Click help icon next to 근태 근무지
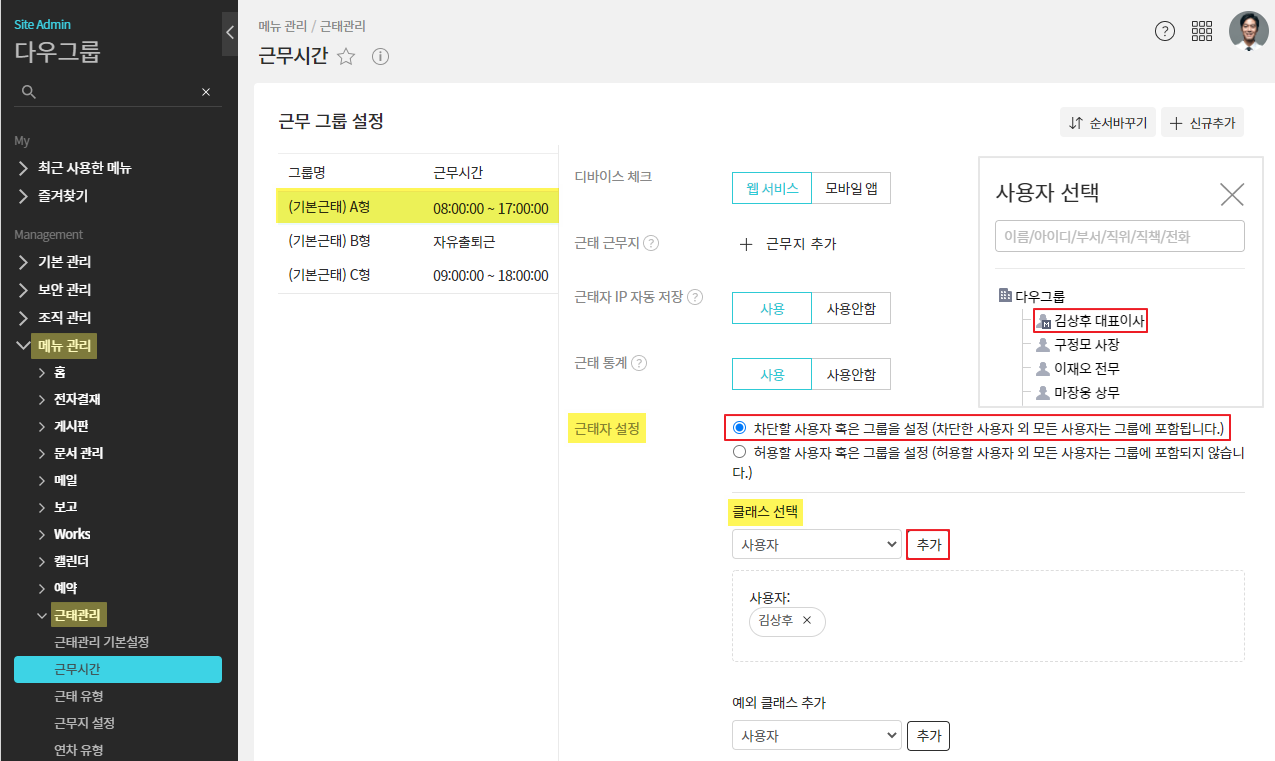This screenshot has width=1275, height=761. tap(651, 243)
